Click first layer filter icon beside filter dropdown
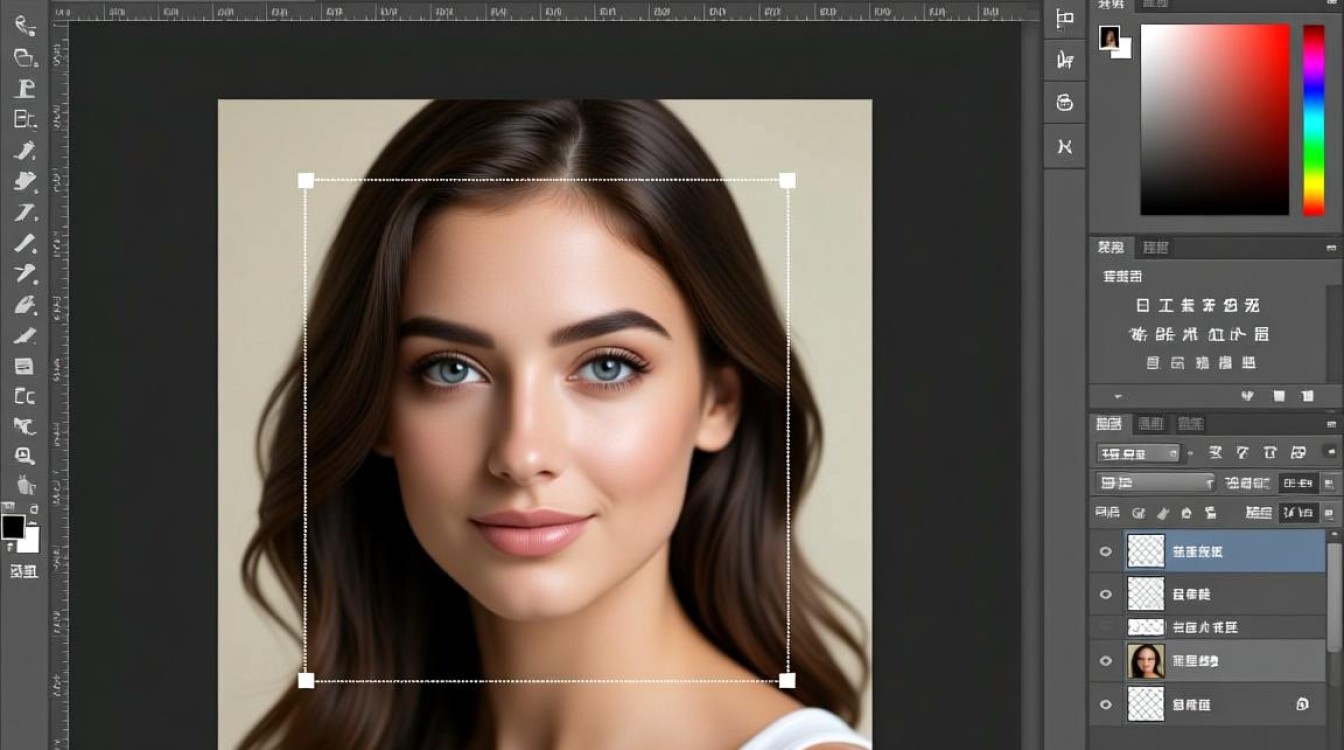This screenshot has height=750, width=1344. 1216,453
